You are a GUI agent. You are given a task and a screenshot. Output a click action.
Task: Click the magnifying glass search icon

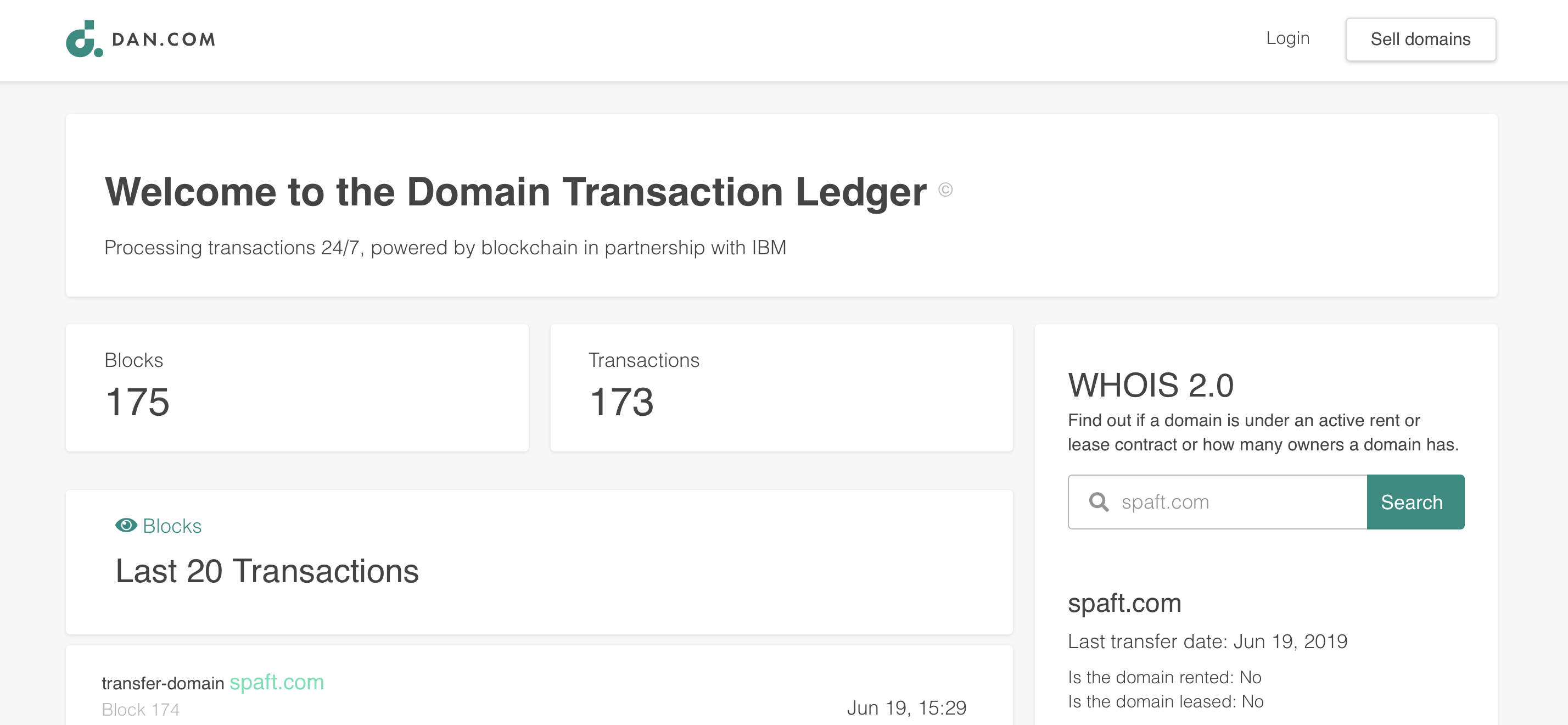pos(1099,502)
